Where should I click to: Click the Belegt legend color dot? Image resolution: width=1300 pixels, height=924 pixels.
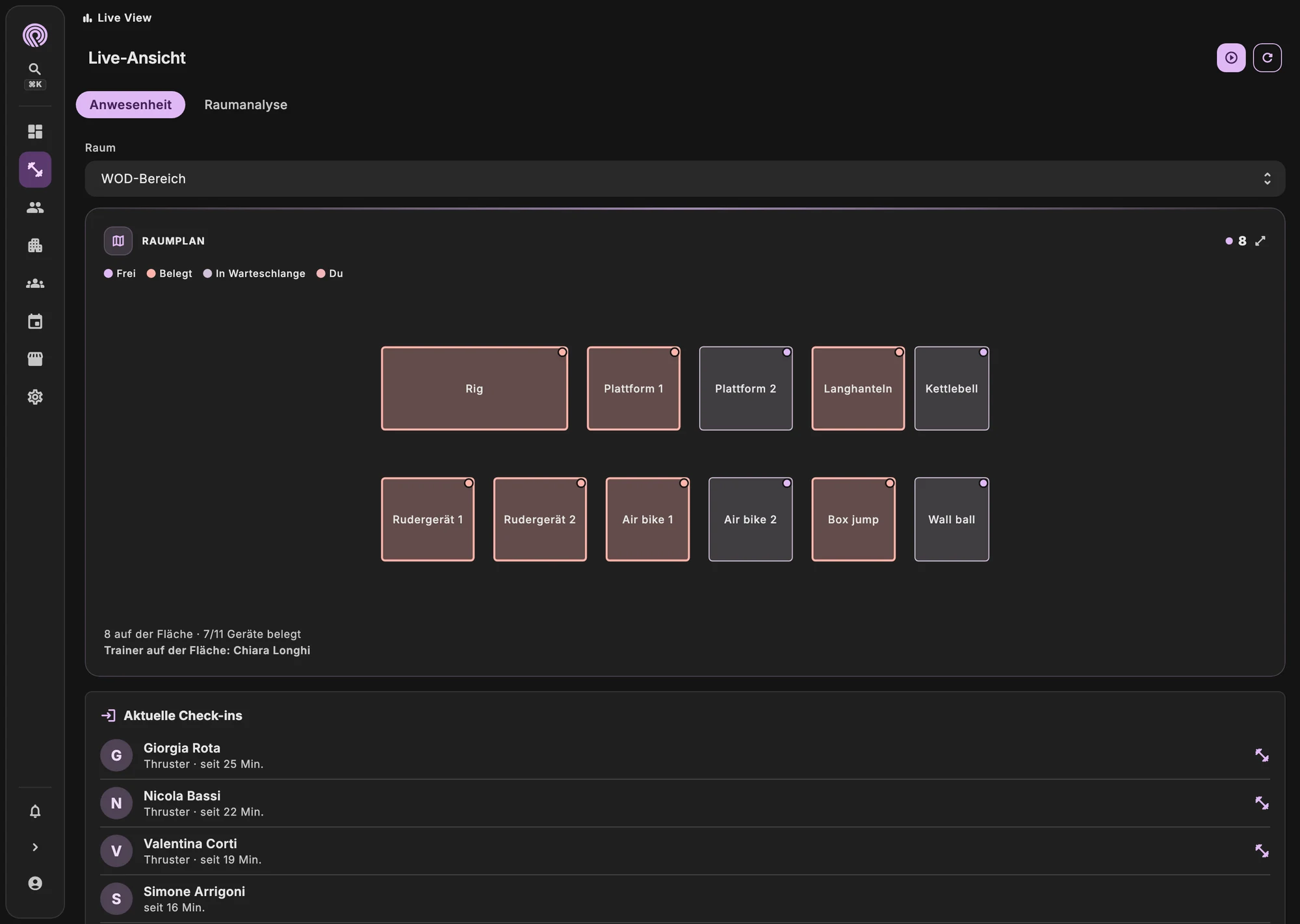coord(151,274)
